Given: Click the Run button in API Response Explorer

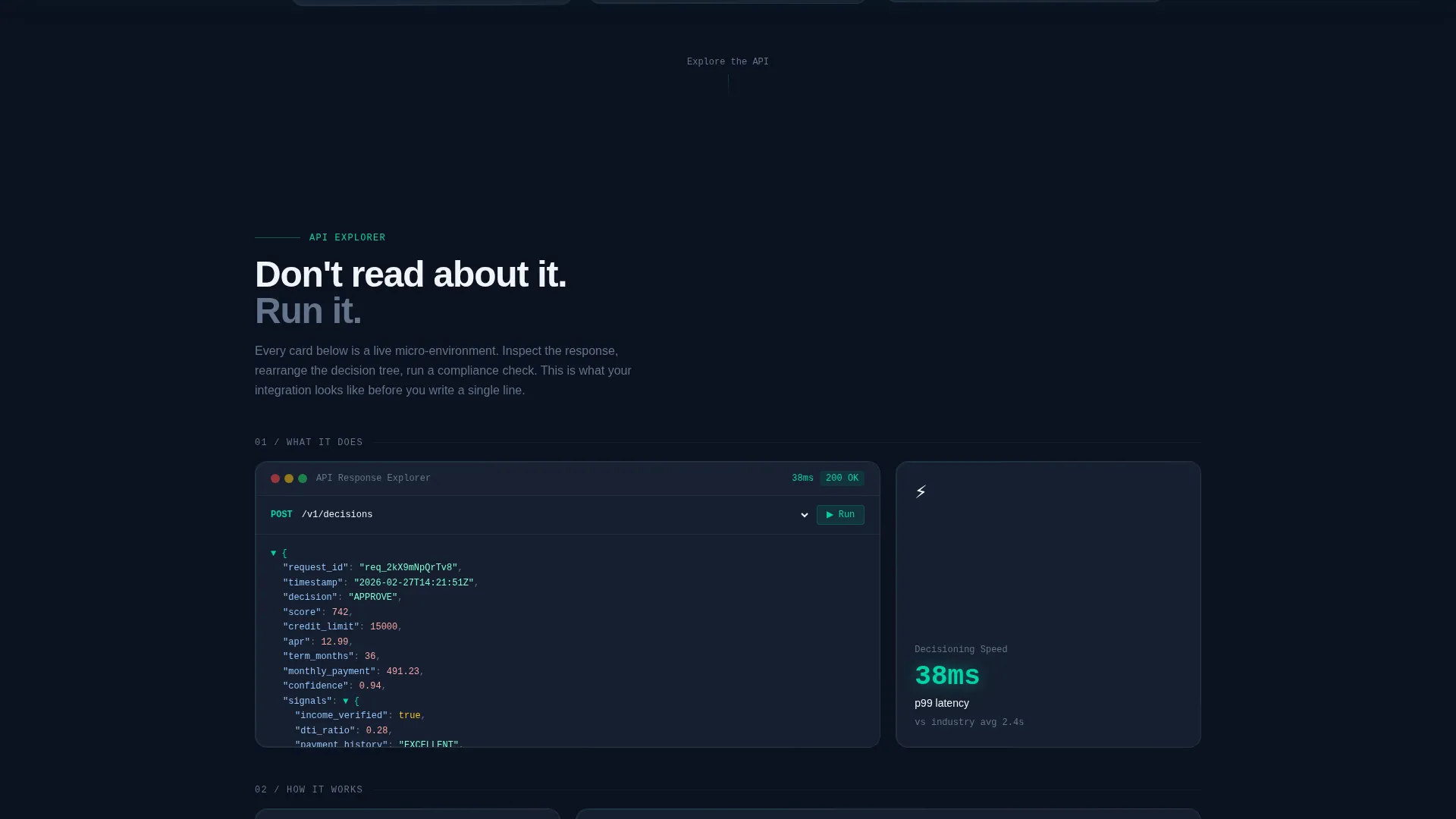Looking at the screenshot, I should [x=840, y=515].
